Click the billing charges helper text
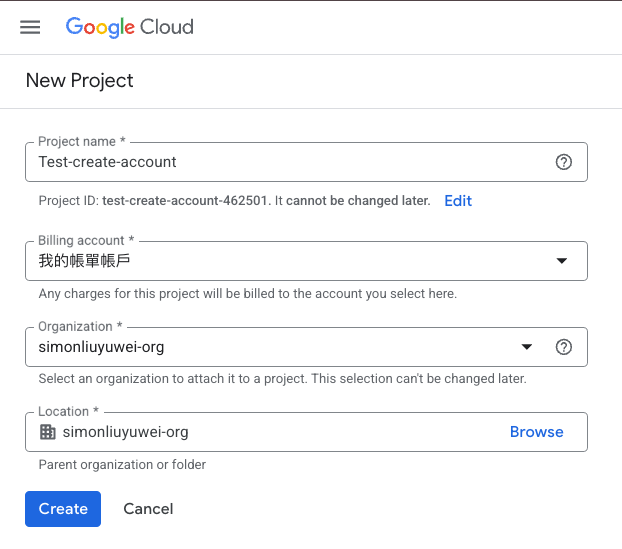The image size is (622, 549). pos(247,294)
